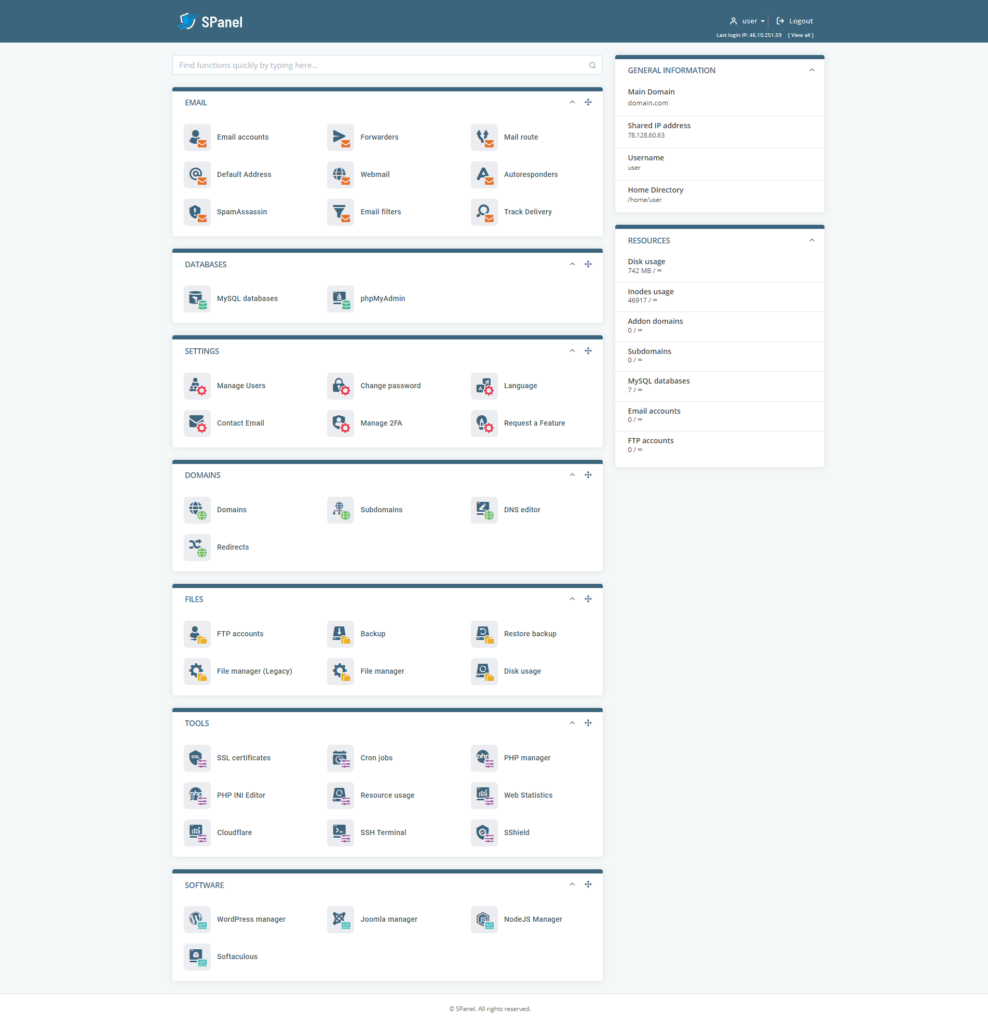Click the SPanel logo
The width and height of the screenshot is (988, 1024).
[x=209, y=20]
